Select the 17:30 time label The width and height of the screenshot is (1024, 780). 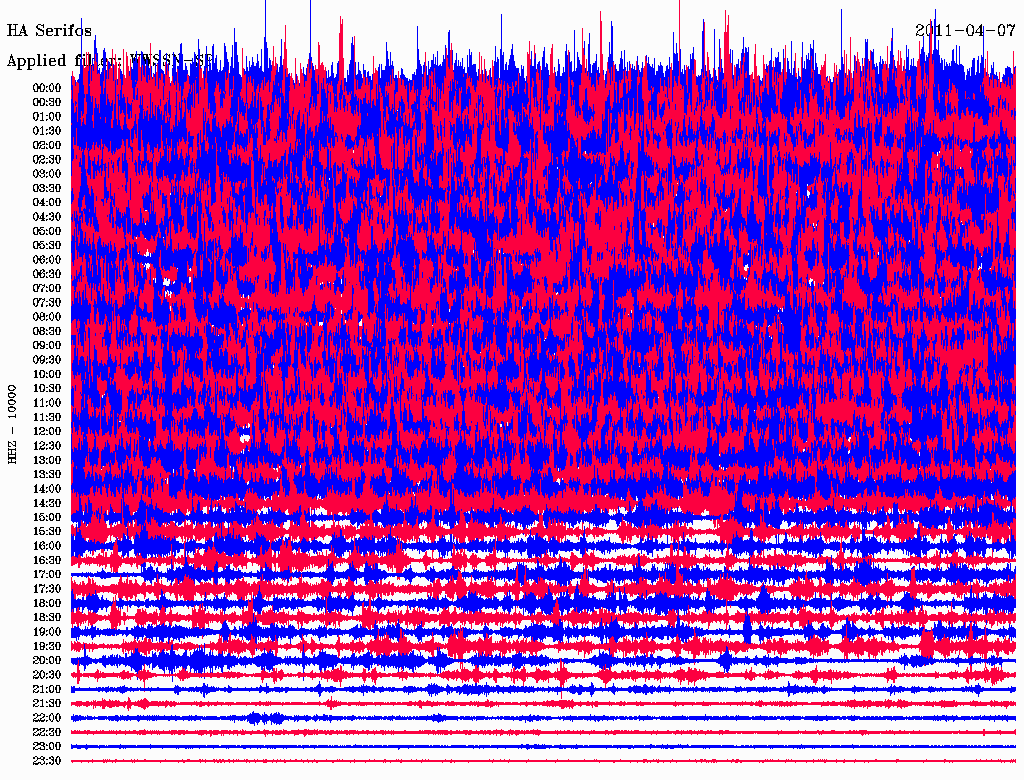point(47,589)
